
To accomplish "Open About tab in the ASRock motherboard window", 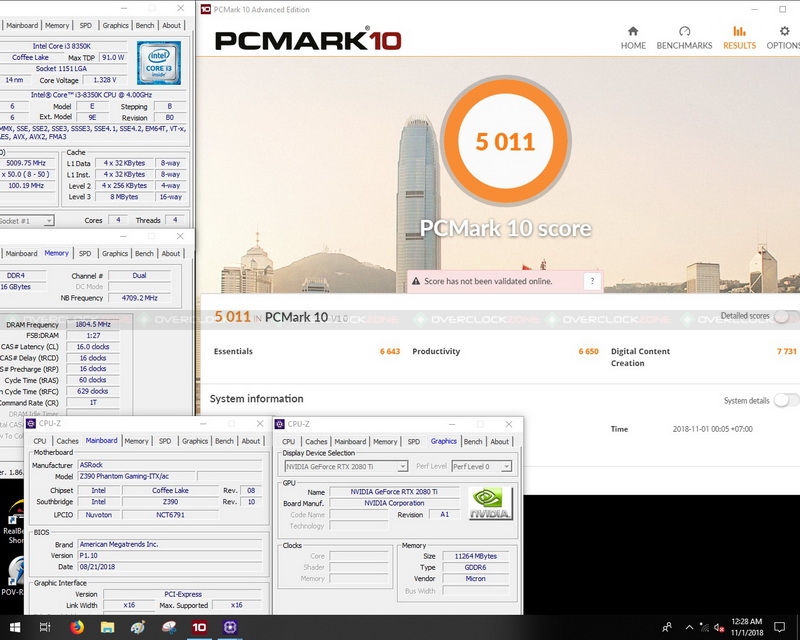I will coord(251,441).
